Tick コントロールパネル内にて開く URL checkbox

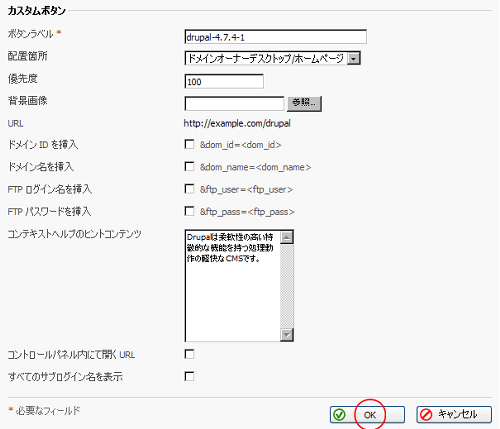click(189, 354)
